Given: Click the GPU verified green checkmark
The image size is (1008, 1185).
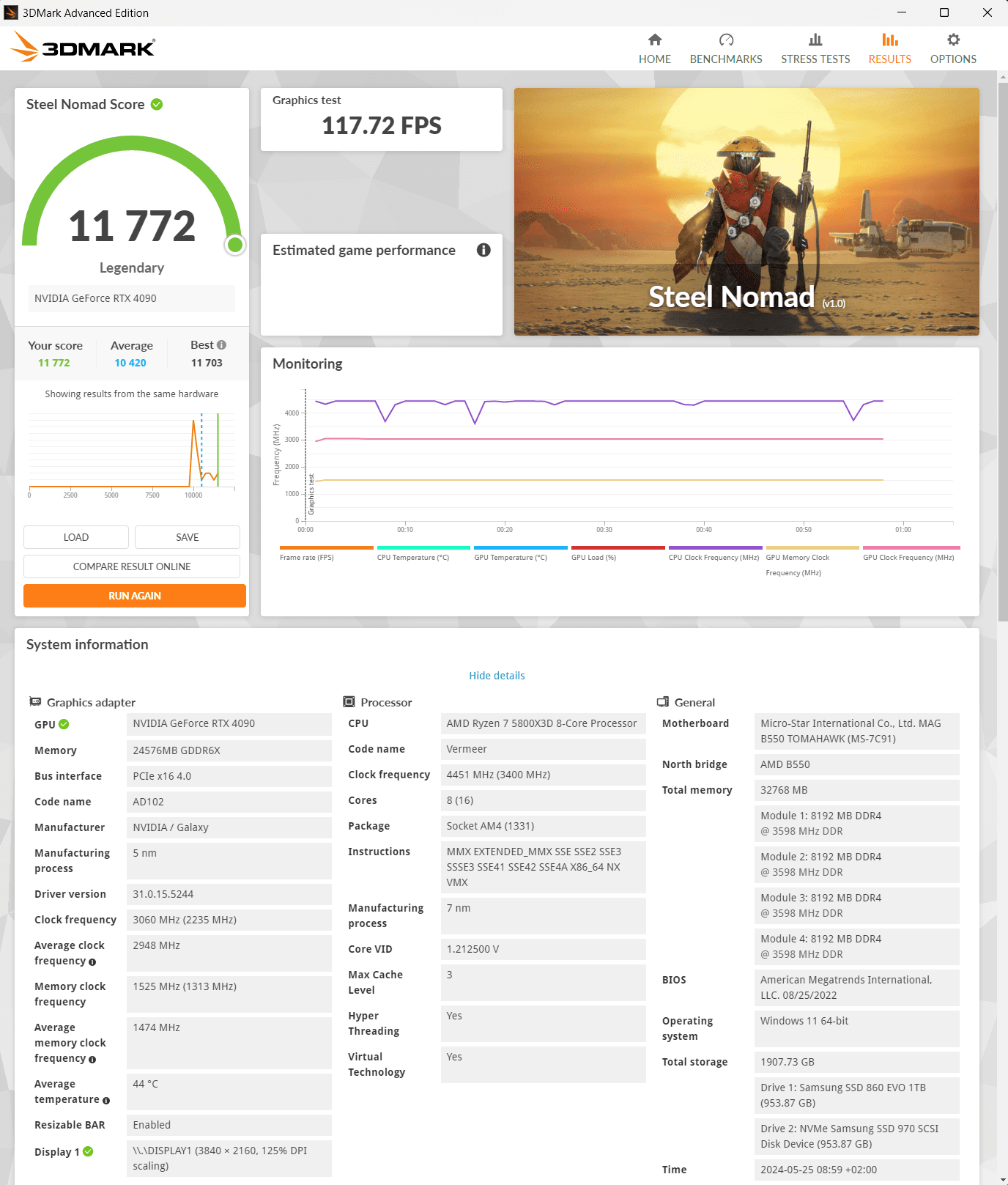Looking at the screenshot, I should (64, 724).
